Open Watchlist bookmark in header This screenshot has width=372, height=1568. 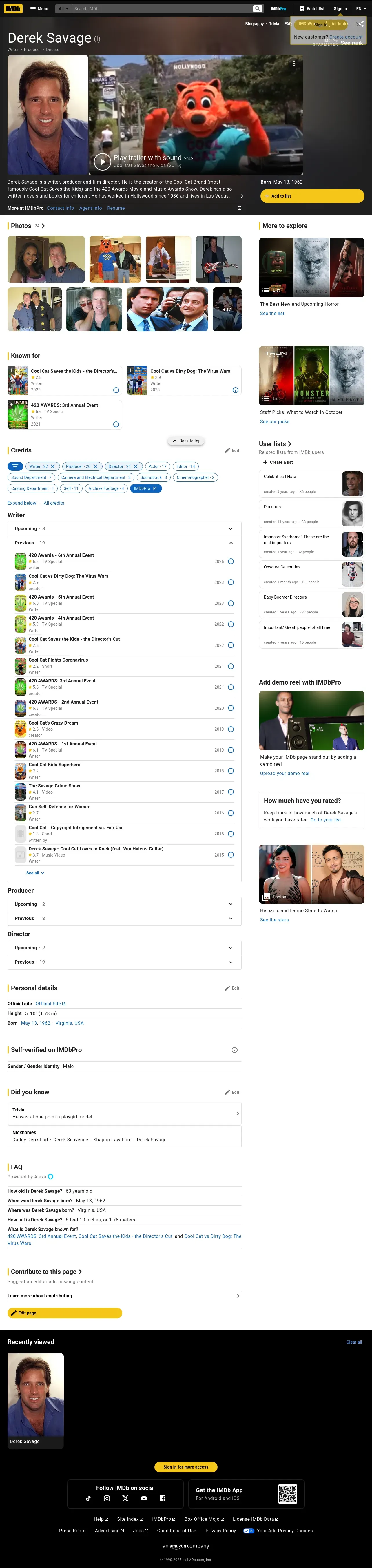tap(312, 8)
